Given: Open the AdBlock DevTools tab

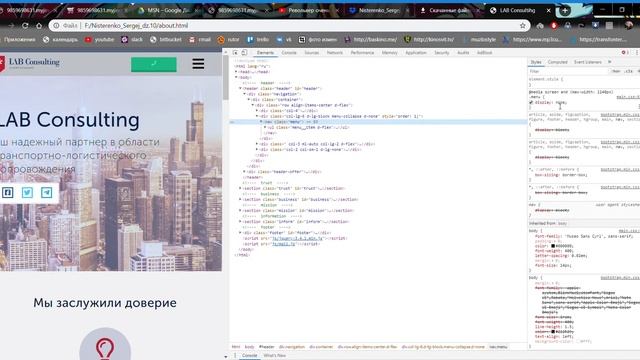Looking at the screenshot, I should coord(484,53).
